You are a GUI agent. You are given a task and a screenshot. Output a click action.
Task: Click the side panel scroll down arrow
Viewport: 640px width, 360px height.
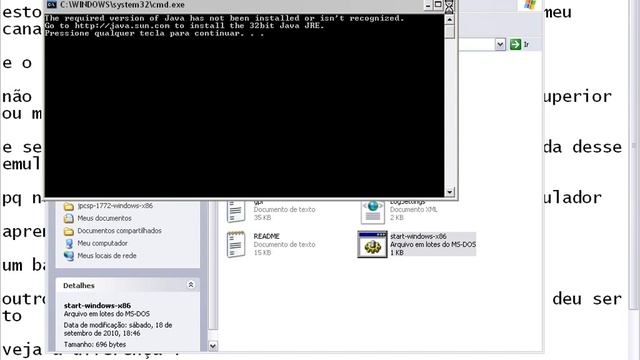pos(213,346)
